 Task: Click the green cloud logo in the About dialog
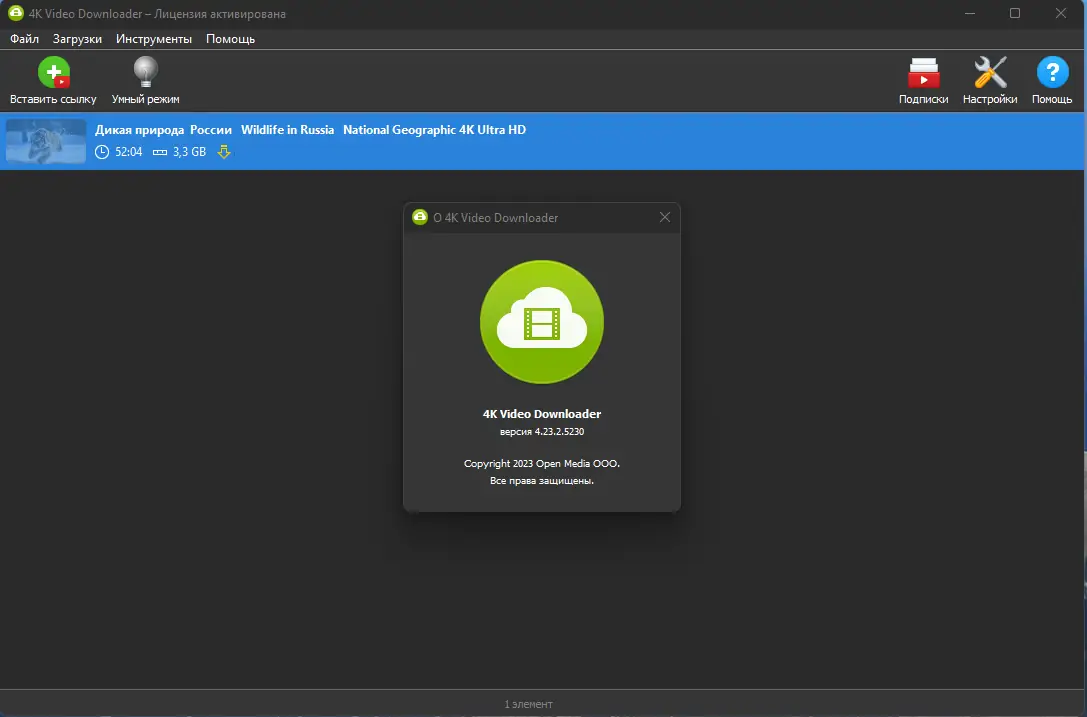pyautogui.click(x=541, y=322)
